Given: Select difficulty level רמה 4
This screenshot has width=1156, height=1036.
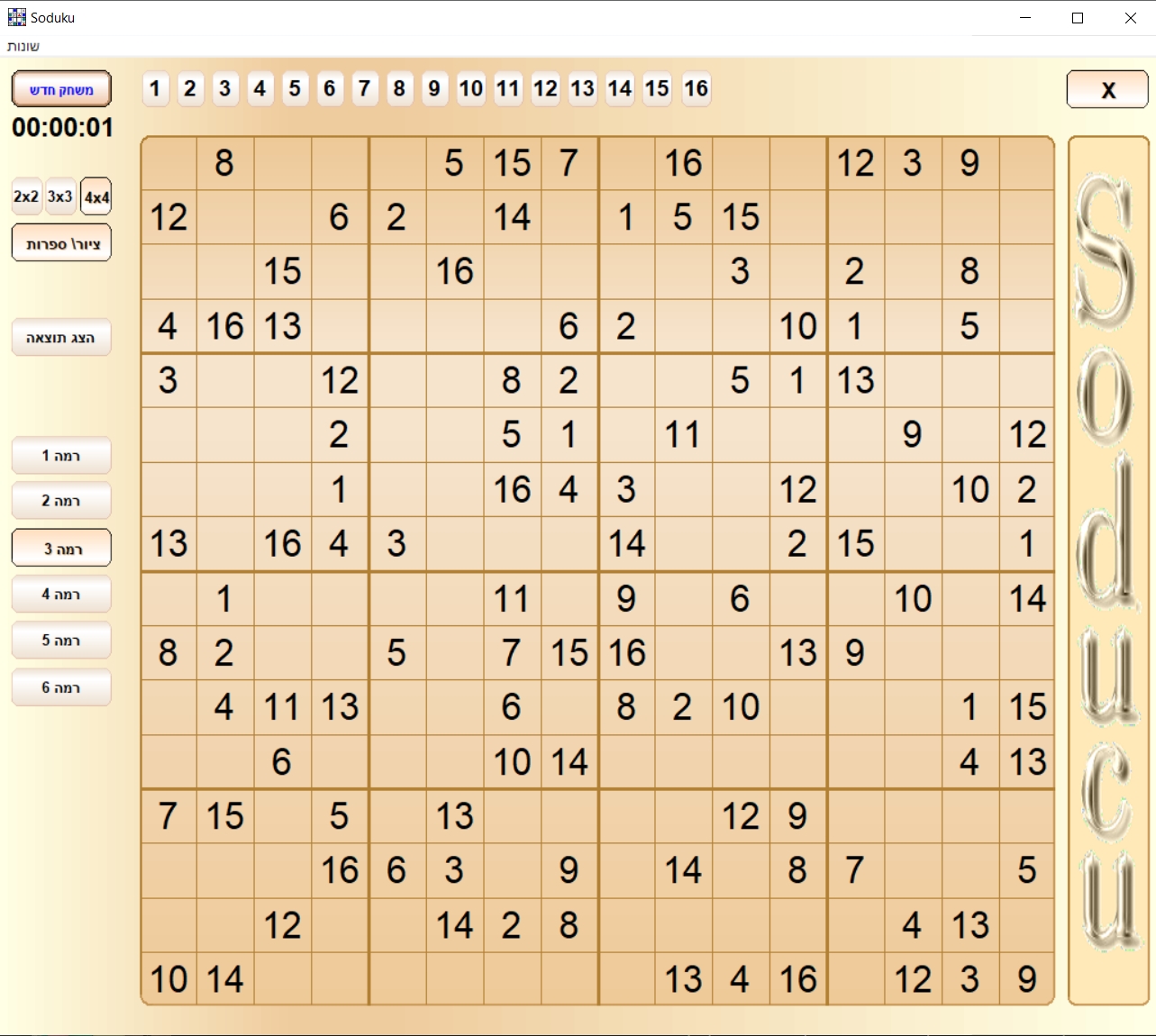Looking at the screenshot, I should click(61, 594).
